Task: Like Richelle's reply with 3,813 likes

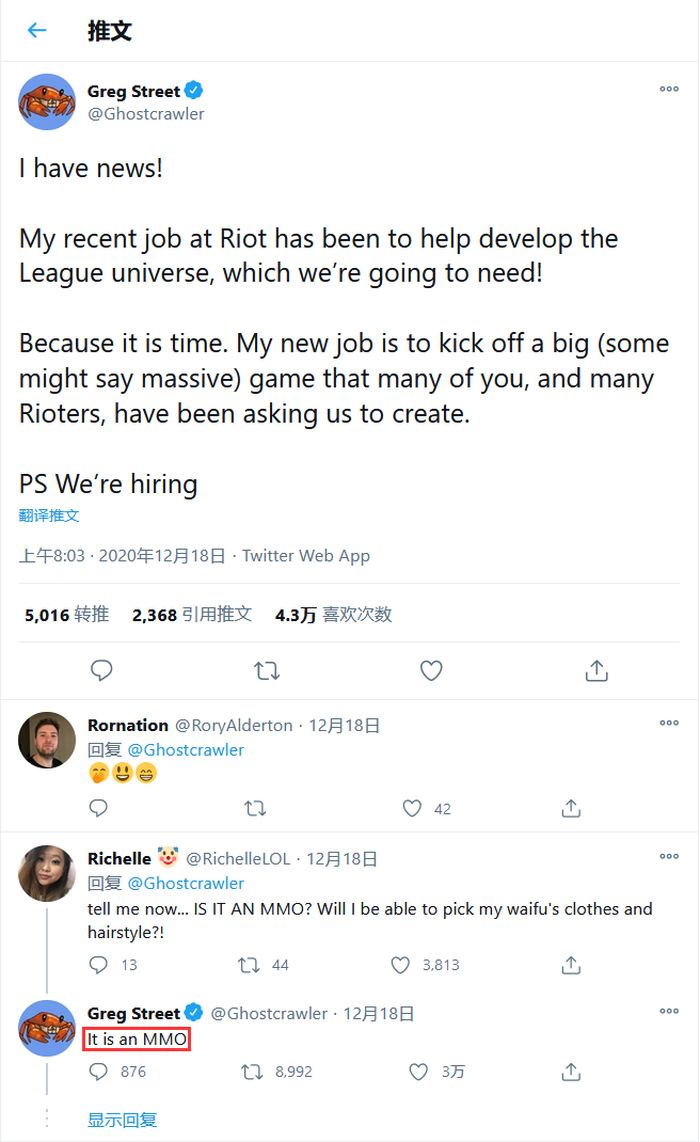Action: pyautogui.click(x=400, y=965)
